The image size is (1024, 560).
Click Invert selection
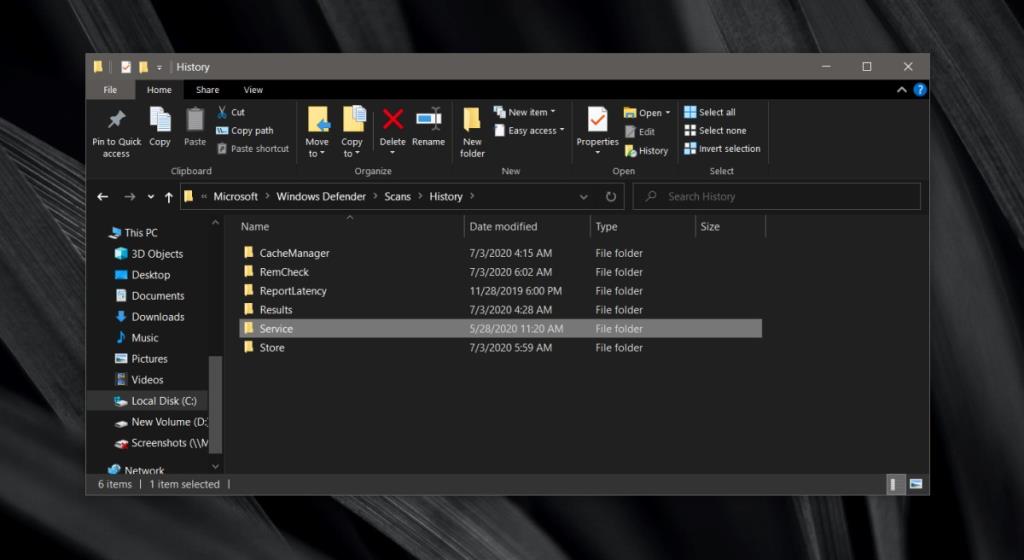[x=722, y=149]
